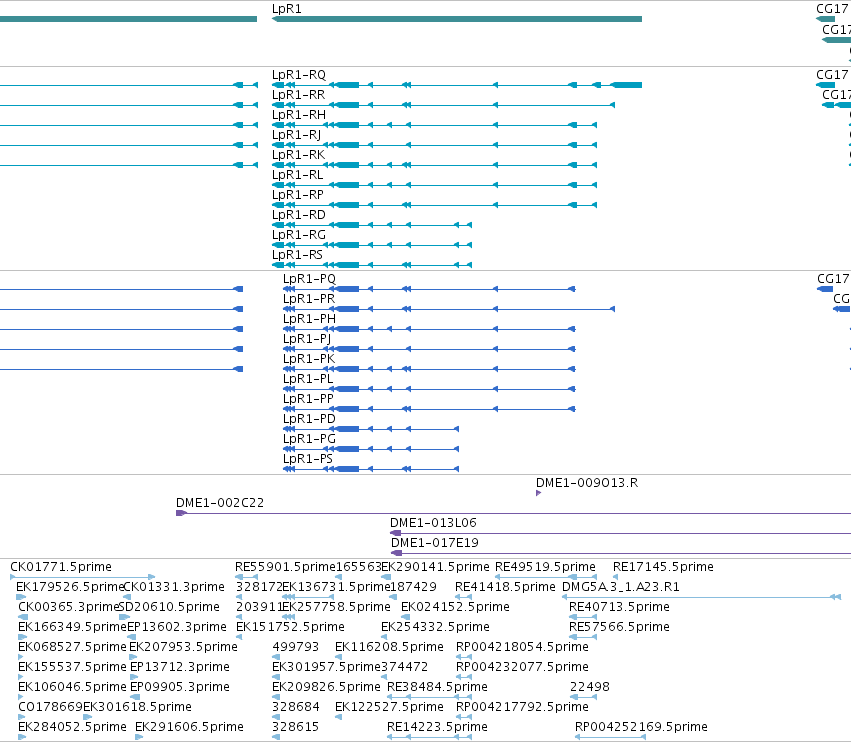Select protein LpR1-PS label

click(x=308, y=459)
